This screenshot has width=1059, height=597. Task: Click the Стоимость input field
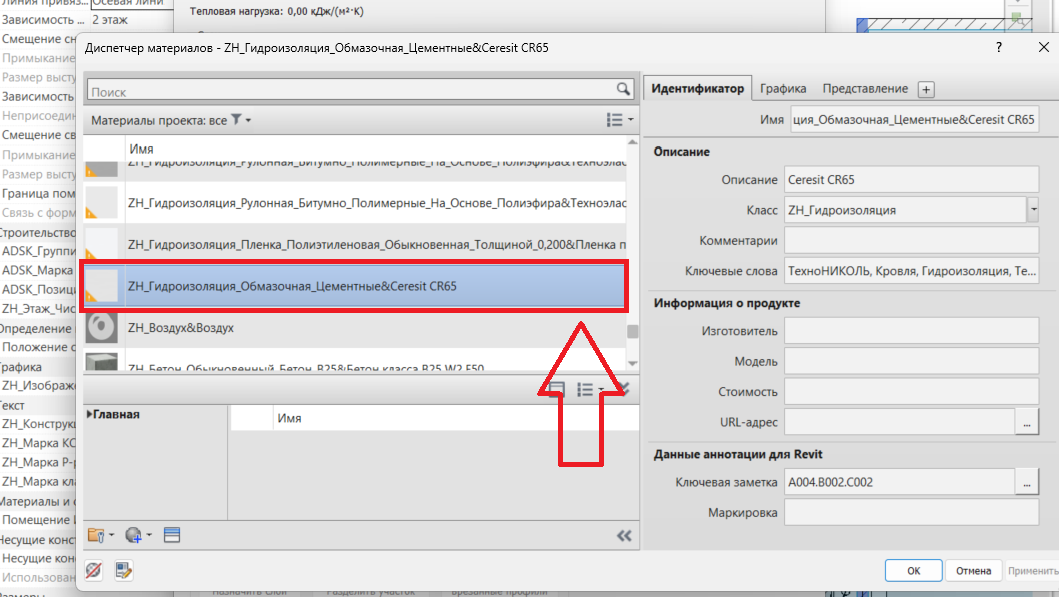(911, 392)
